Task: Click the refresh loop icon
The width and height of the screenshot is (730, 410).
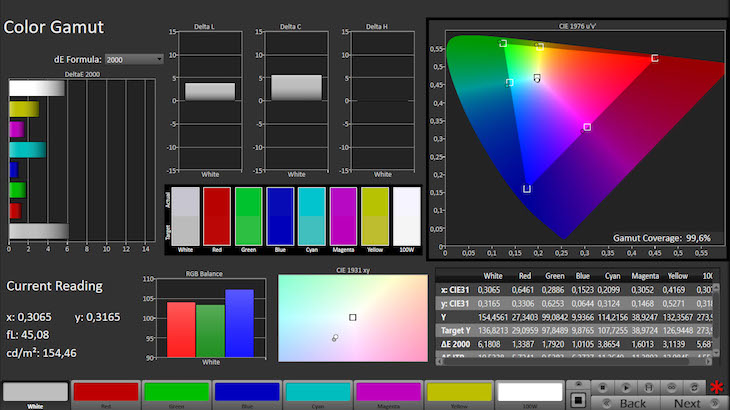Action: coord(694,387)
